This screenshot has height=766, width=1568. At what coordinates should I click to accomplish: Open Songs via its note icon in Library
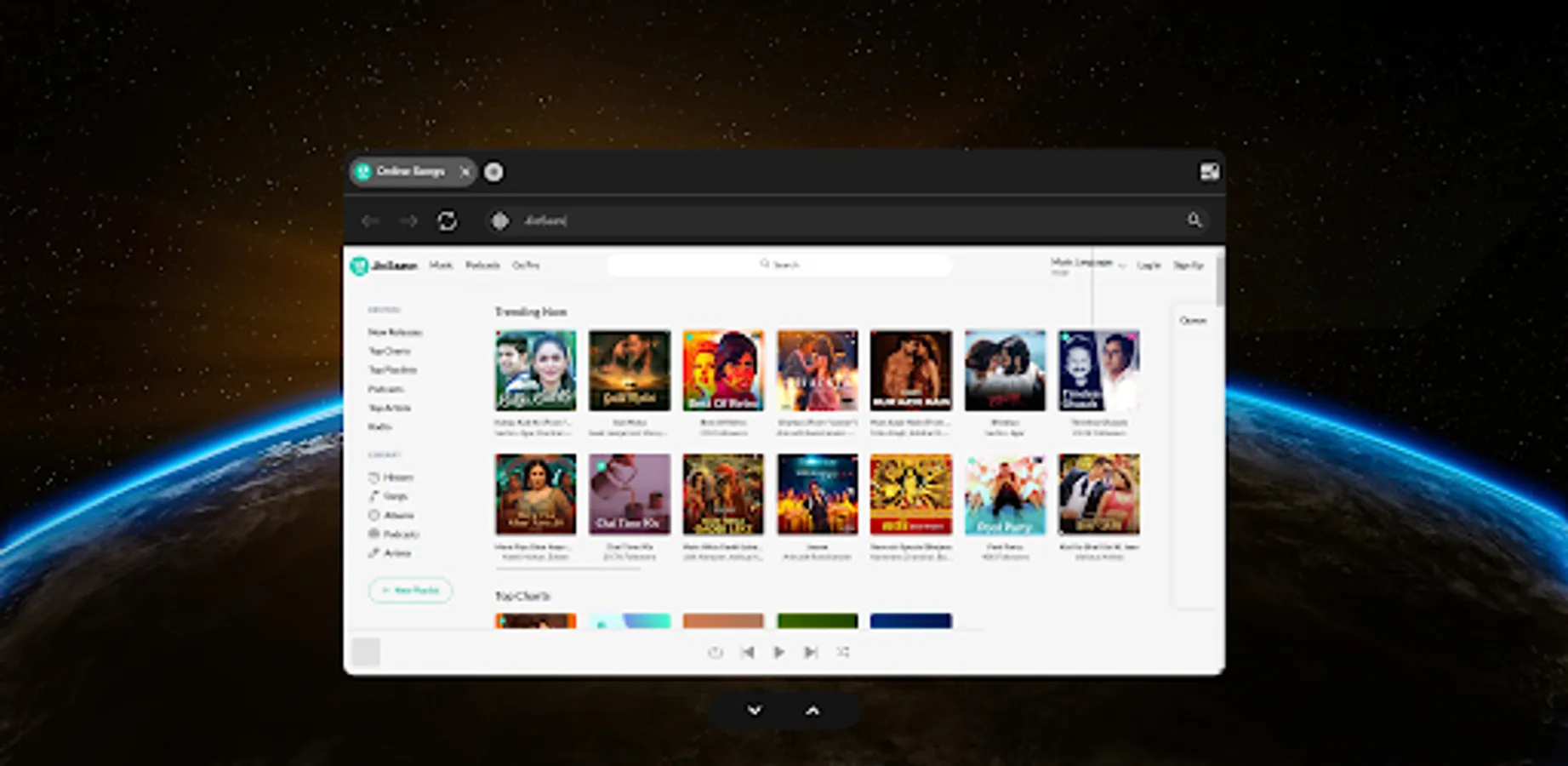(x=373, y=496)
